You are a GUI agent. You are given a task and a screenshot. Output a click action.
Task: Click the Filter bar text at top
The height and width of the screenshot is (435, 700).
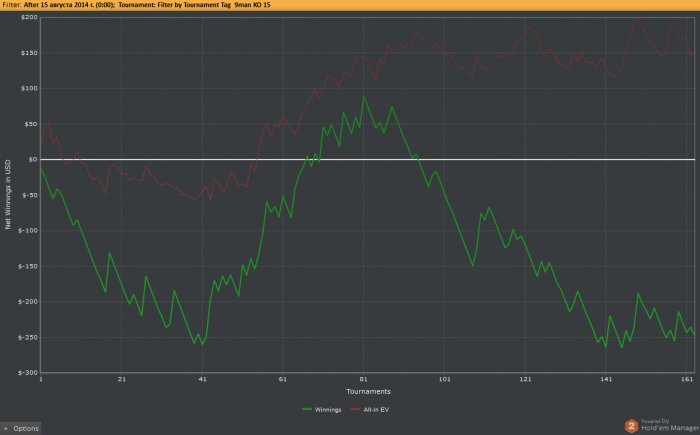(136, 5)
